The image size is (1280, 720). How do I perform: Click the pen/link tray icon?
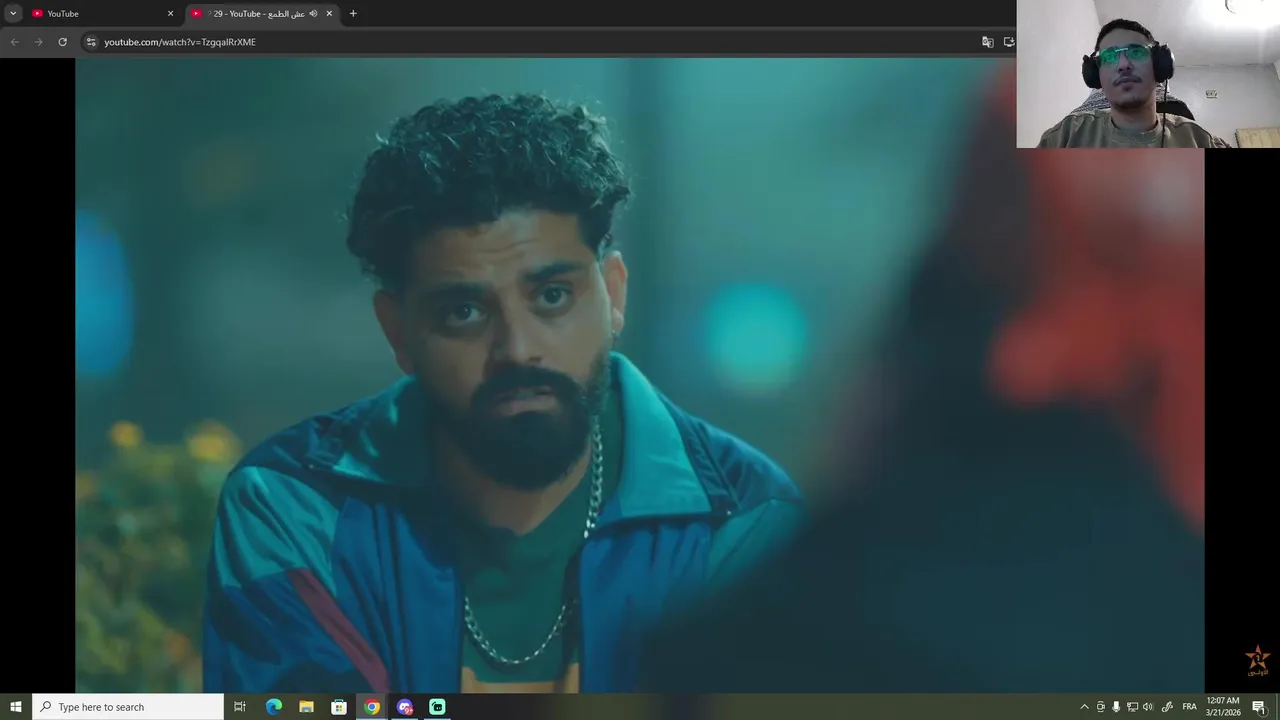point(1167,707)
